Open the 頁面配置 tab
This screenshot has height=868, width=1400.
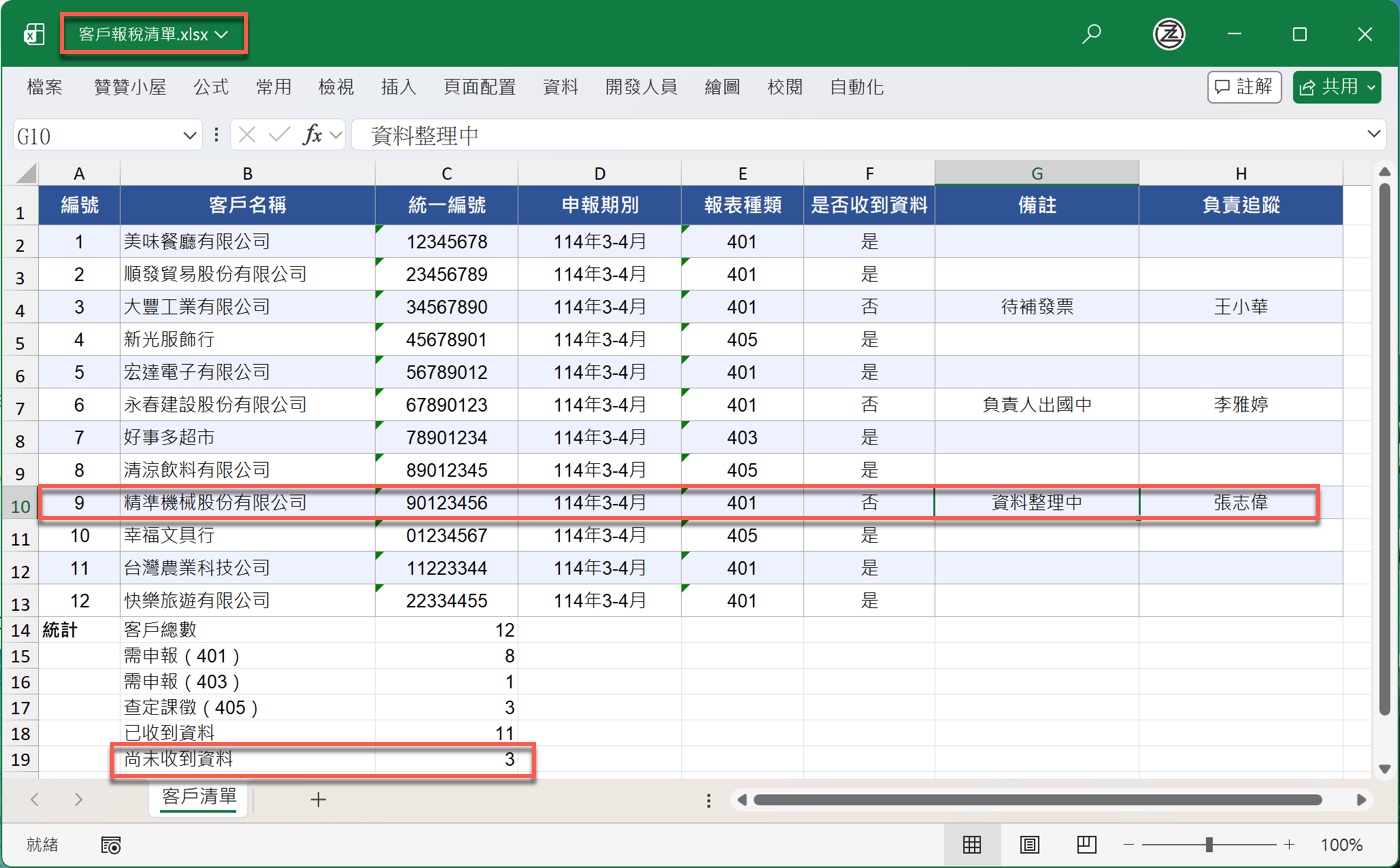479,87
